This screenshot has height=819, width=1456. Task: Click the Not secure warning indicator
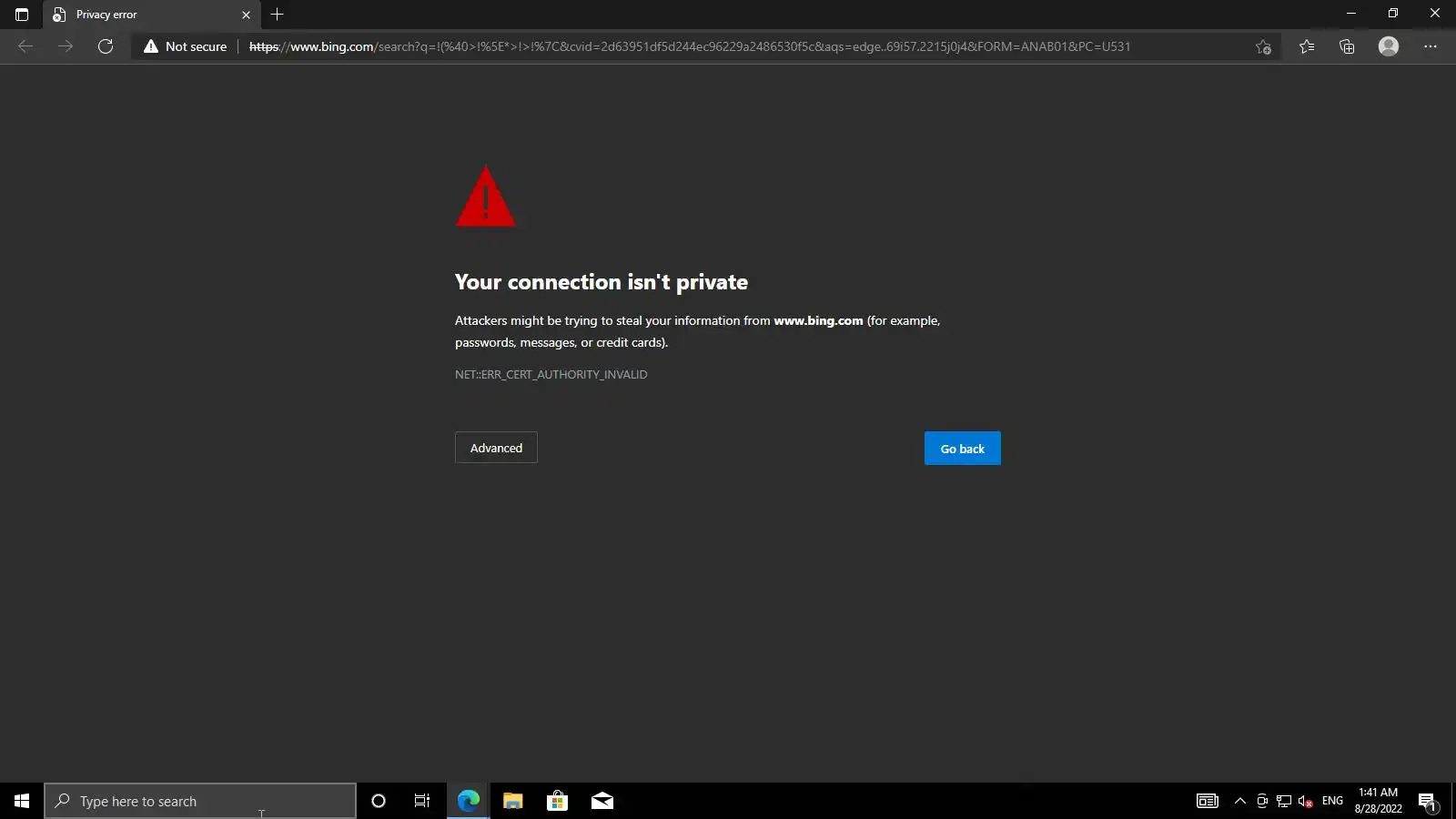click(x=186, y=46)
